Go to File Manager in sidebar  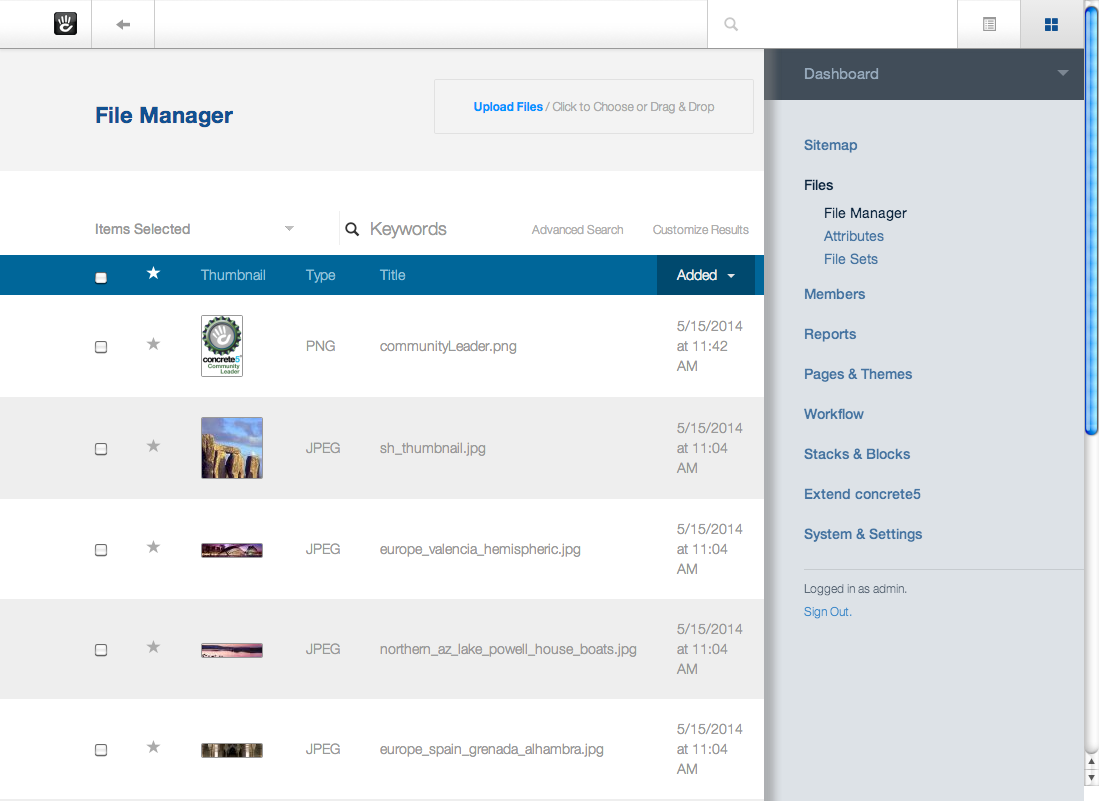865,213
